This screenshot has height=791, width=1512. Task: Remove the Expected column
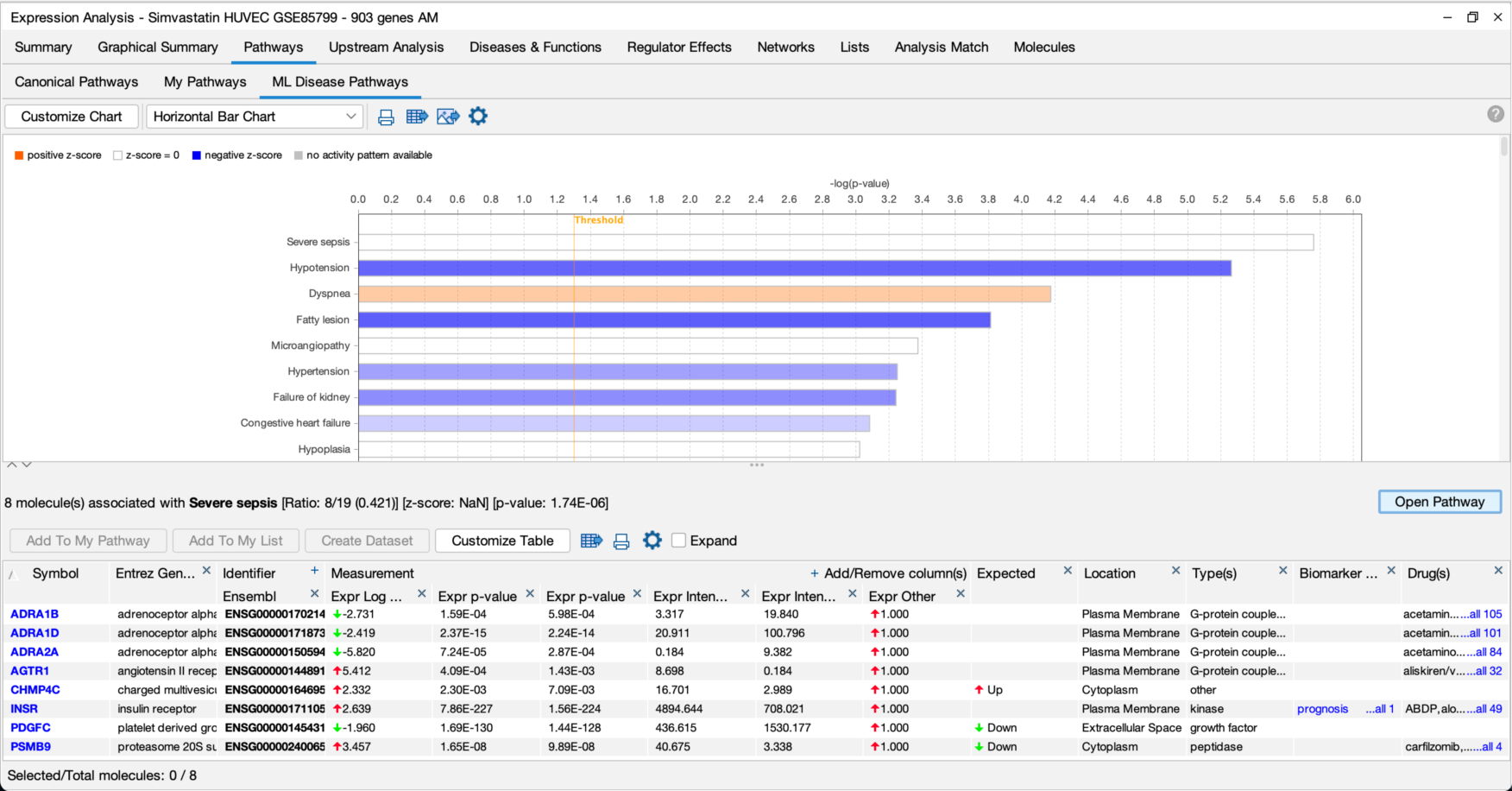point(1068,571)
